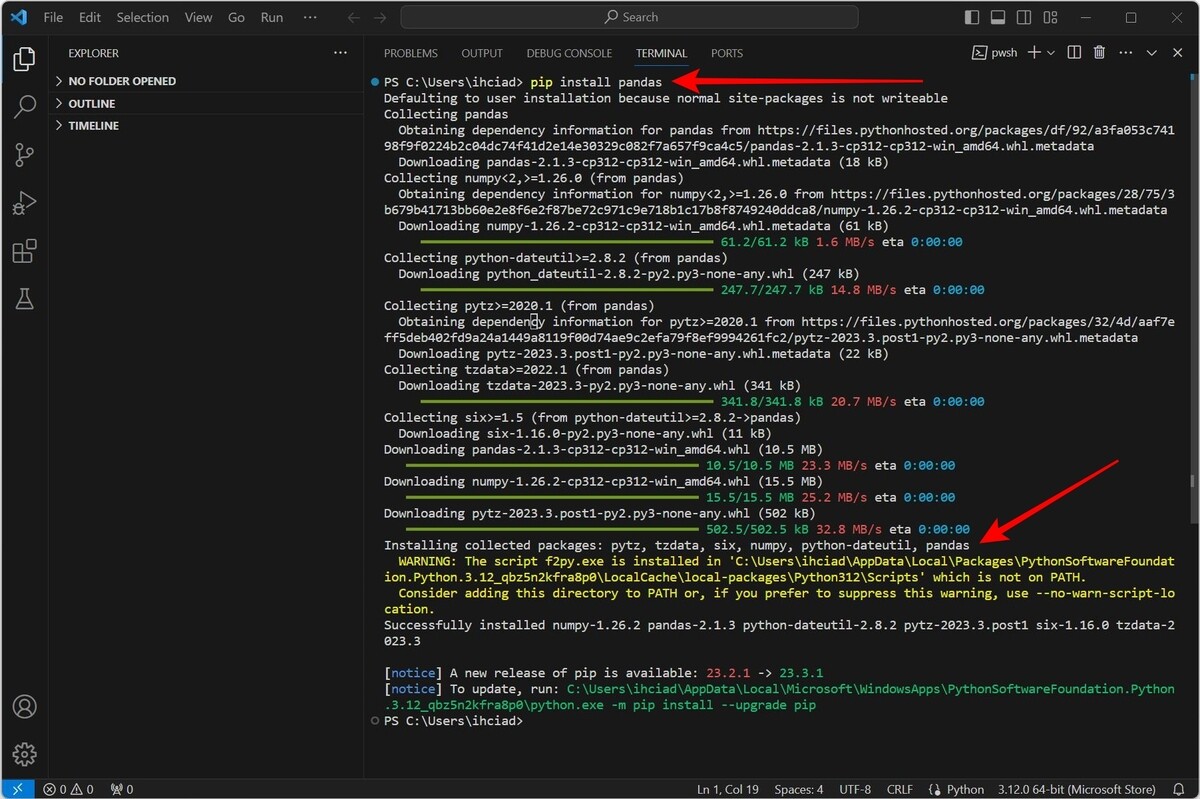Click the CRLF end of line indicator
The height and width of the screenshot is (799, 1200).
coord(898,789)
